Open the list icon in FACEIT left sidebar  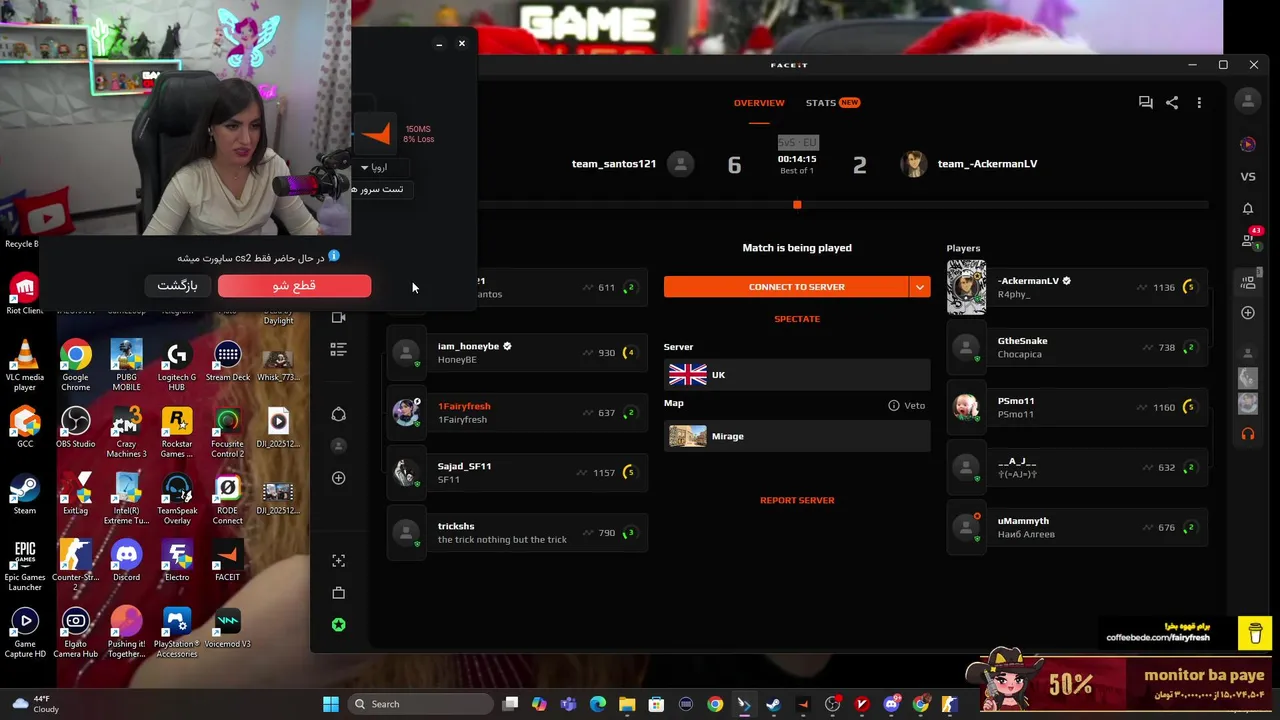point(338,349)
